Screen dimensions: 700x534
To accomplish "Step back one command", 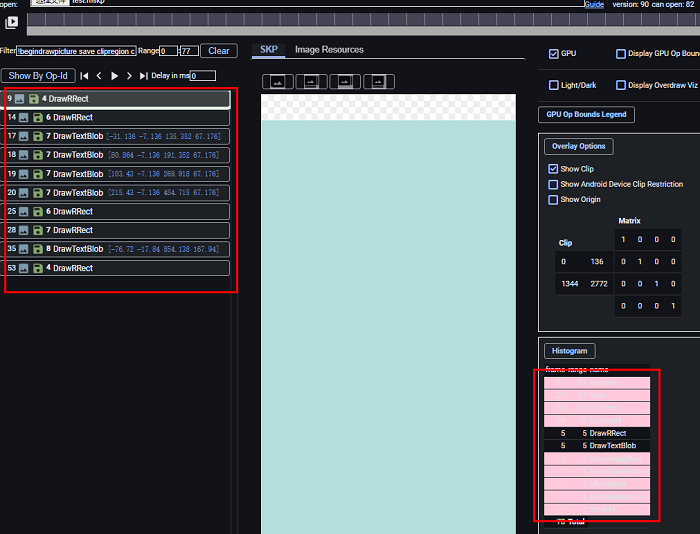I will pyautogui.click(x=99, y=76).
